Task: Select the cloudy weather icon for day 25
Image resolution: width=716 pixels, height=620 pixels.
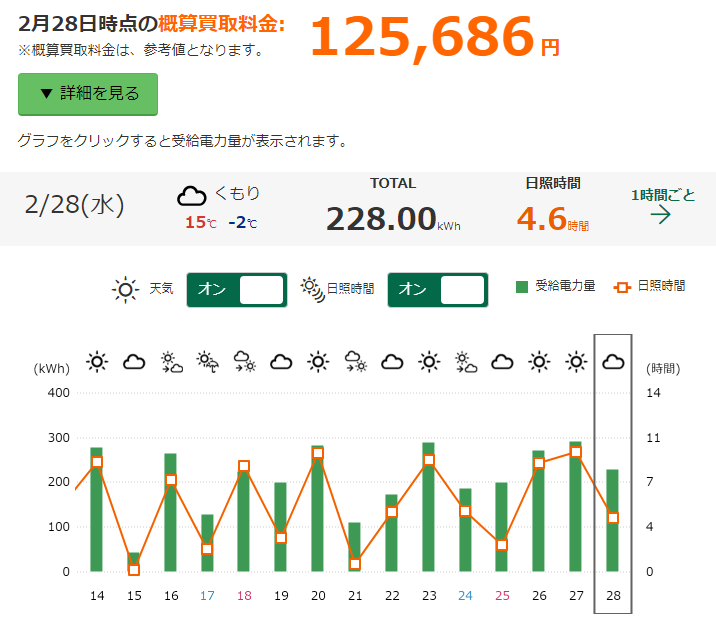Action: [x=502, y=363]
